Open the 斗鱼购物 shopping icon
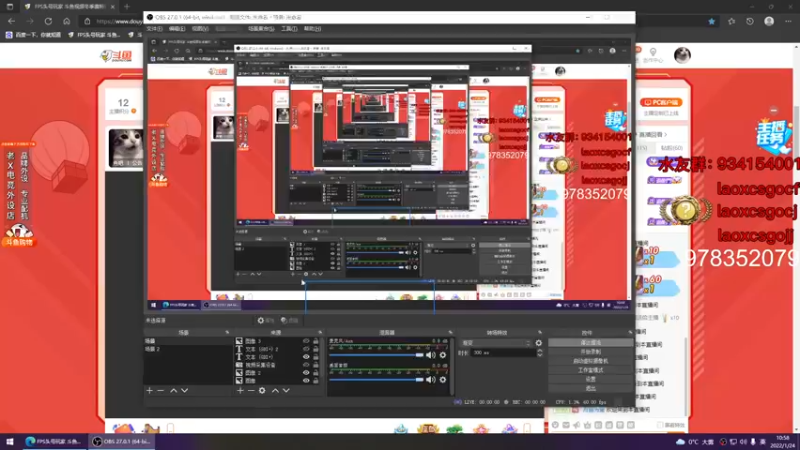Viewport: 800px width, 450px height. 19,236
